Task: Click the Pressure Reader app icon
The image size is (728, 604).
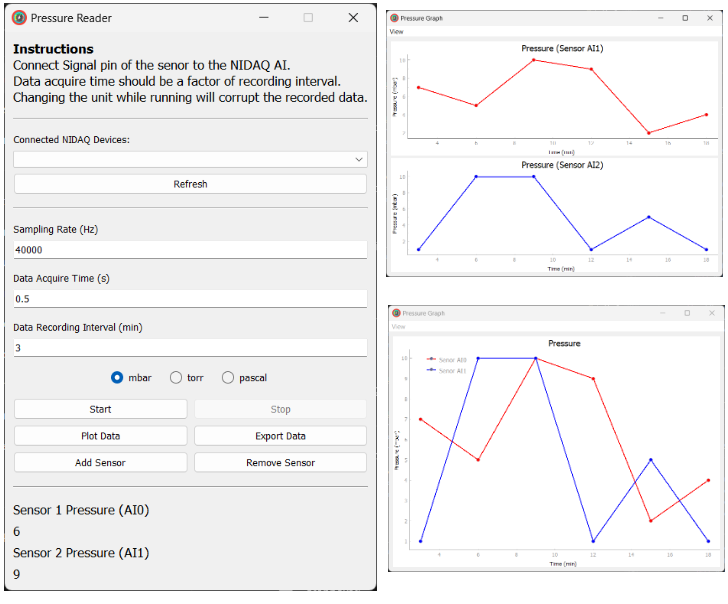Action: coord(19,18)
